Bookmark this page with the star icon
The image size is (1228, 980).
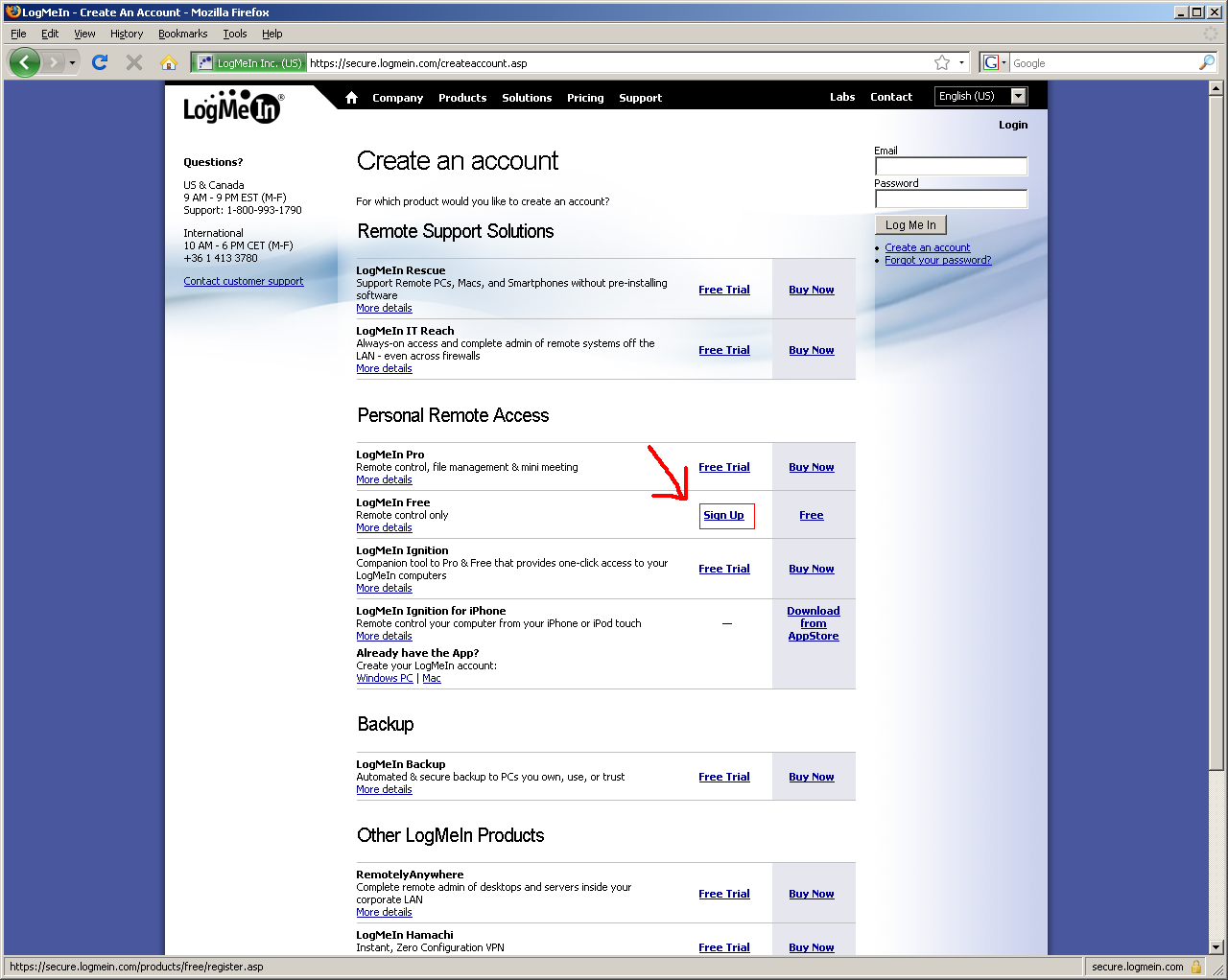(942, 62)
